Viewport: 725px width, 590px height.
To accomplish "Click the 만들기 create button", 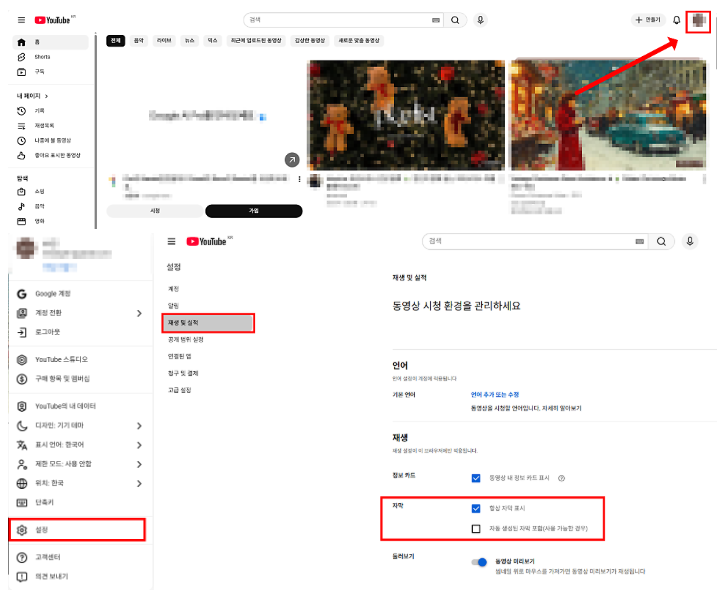I will click(x=648, y=20).
